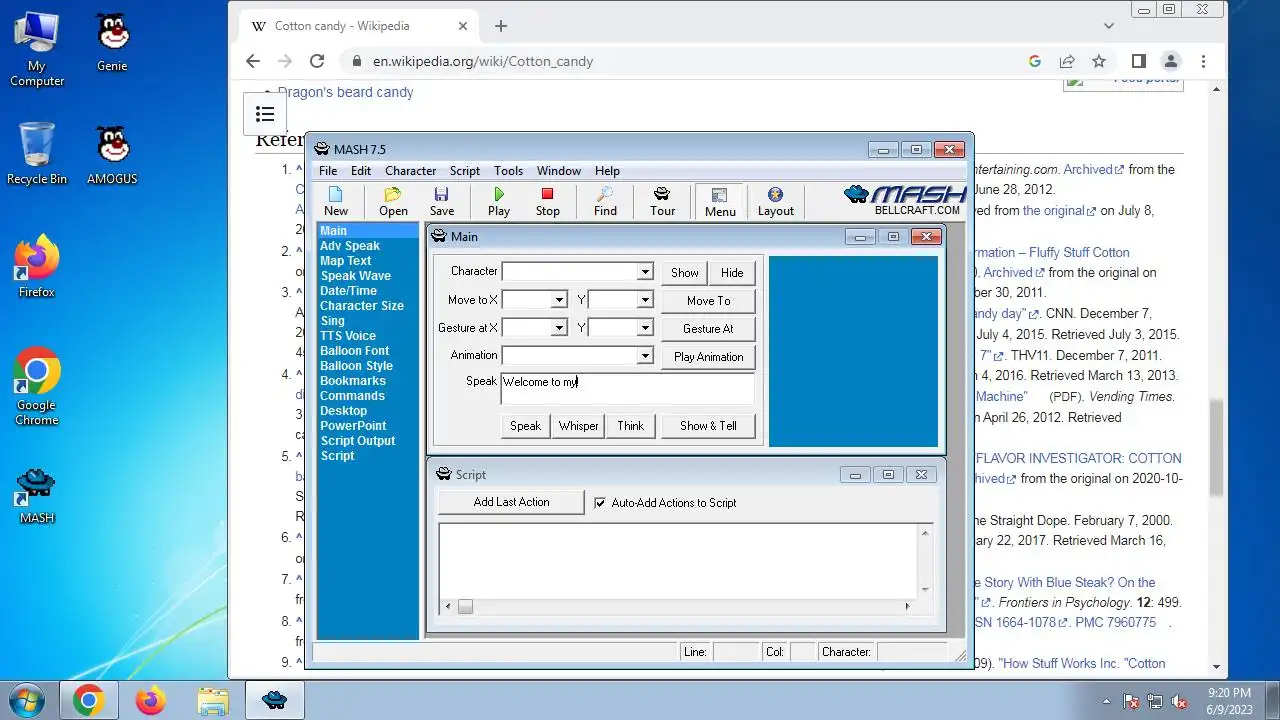Click the Windows Start button
This screenshot has width=1280, height=720.
[27, 700]
